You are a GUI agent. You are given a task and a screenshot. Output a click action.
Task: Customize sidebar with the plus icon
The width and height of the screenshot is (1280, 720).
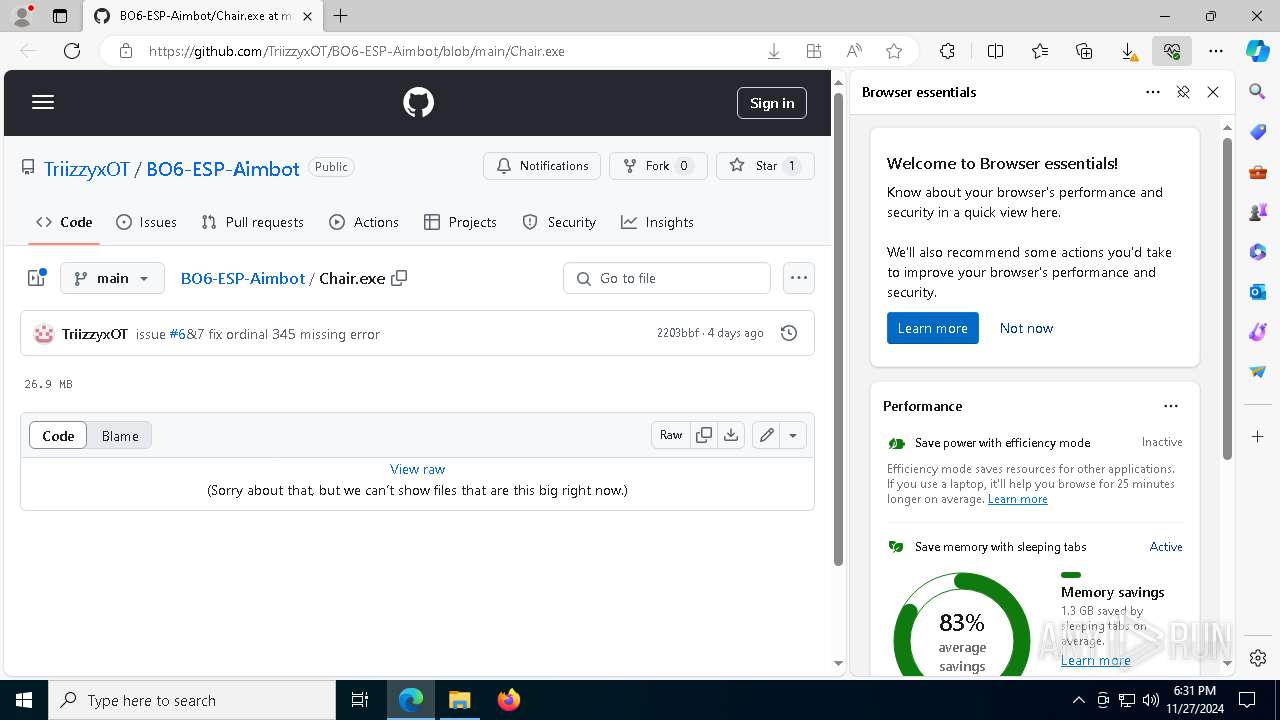(x=1258, y=437)
